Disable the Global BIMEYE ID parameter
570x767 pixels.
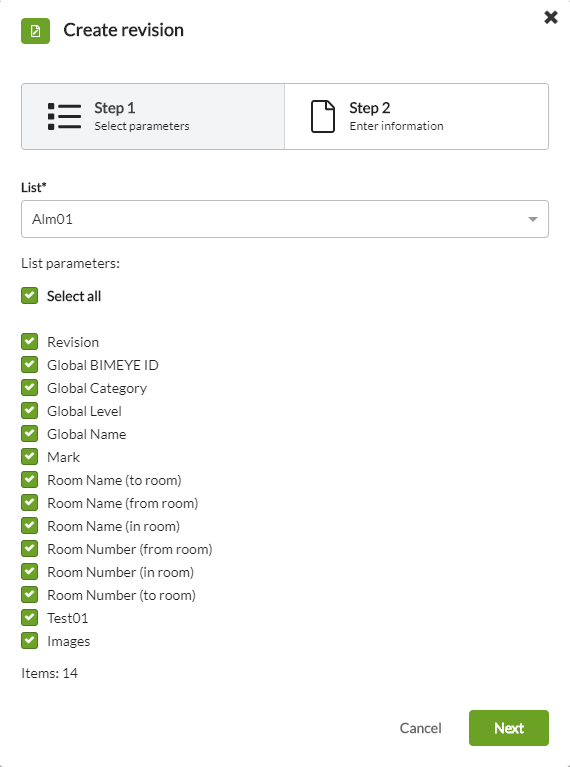(x=29, y=364)
